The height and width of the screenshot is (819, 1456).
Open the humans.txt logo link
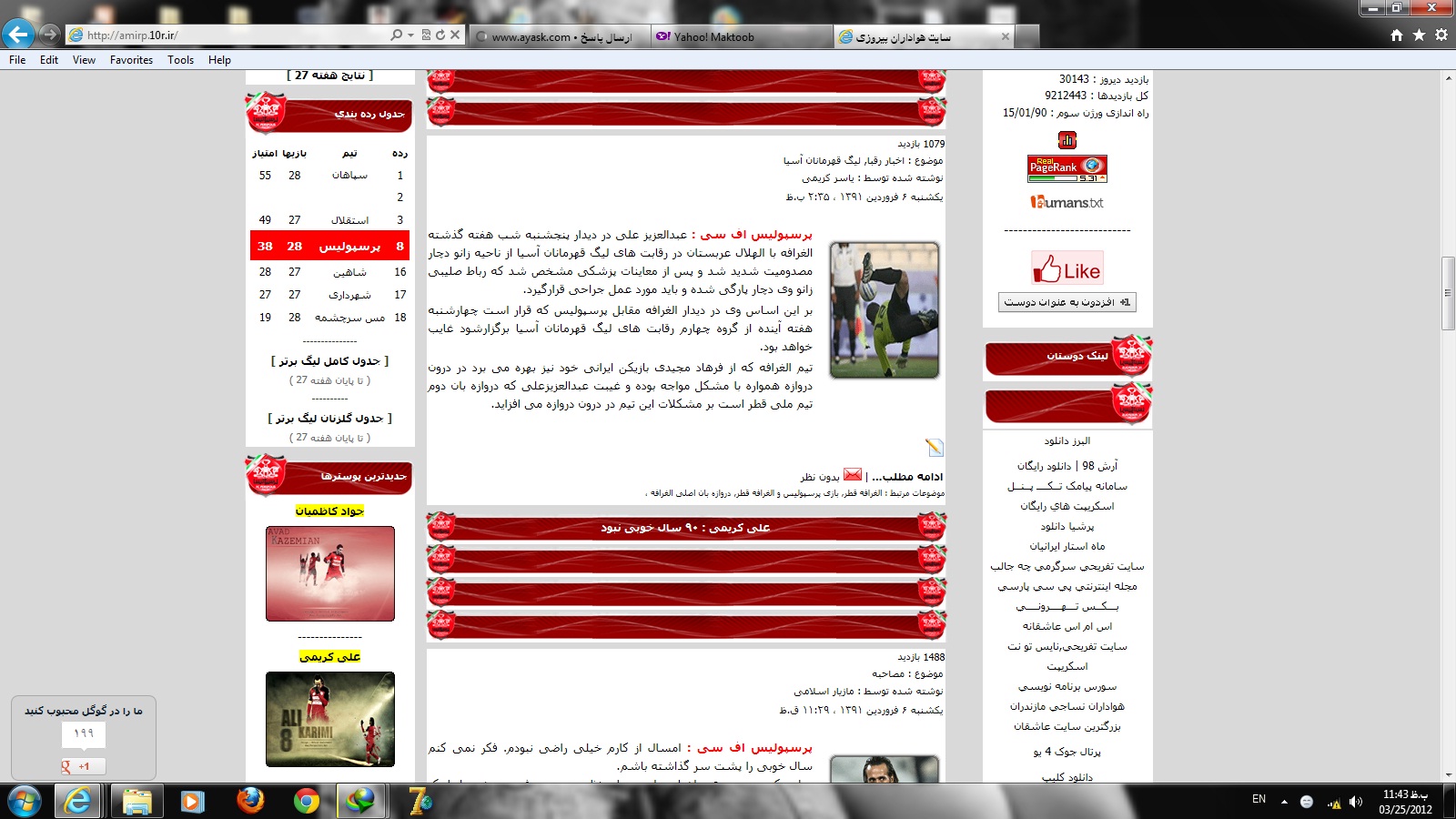(1067, 202)
